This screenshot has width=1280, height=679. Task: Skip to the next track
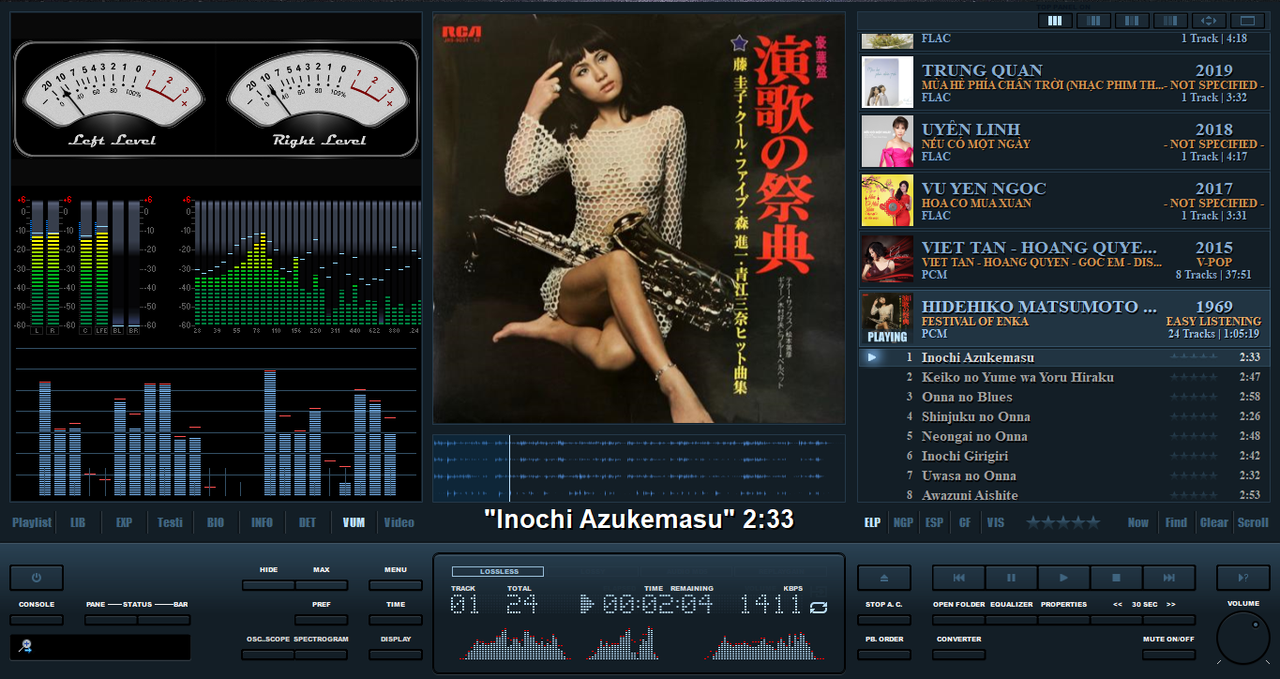(1170, 578)
